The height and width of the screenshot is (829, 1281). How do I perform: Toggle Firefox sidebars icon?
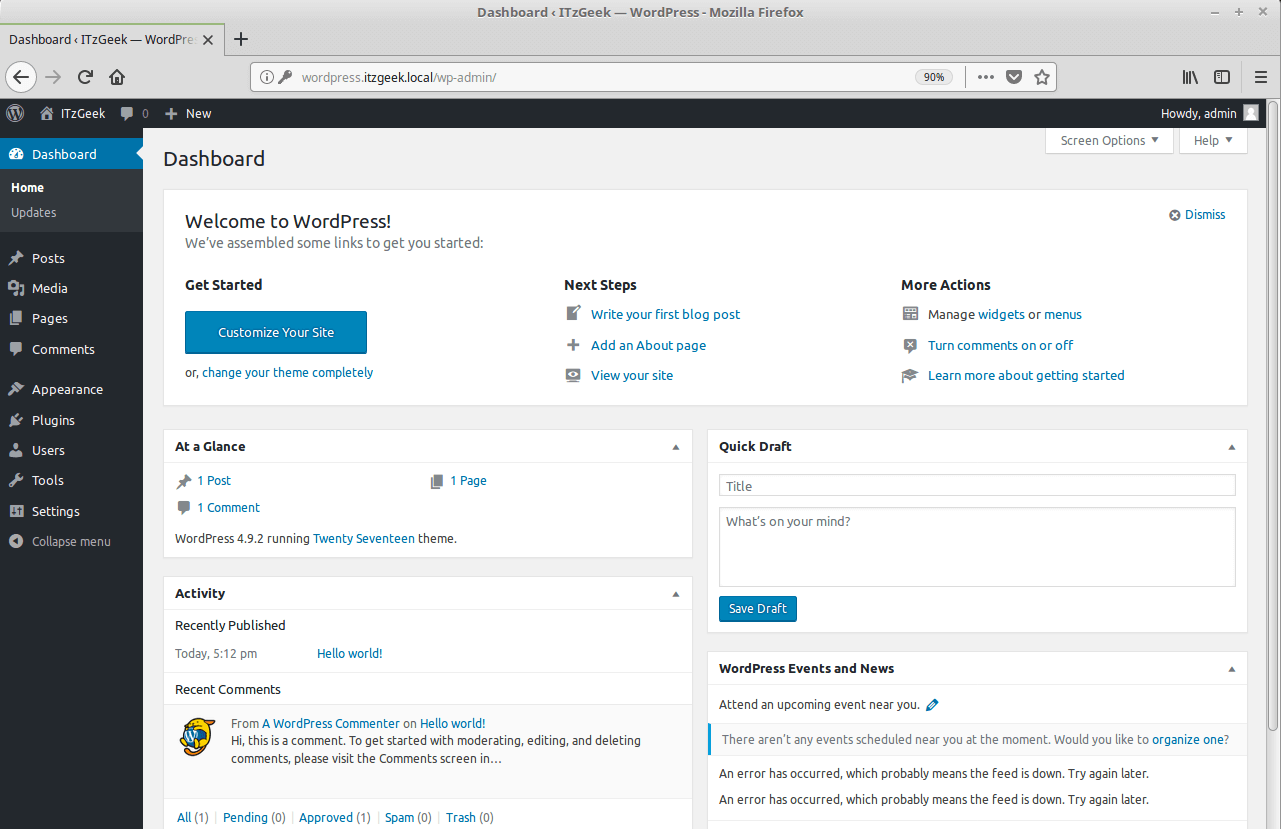pos(1222,77)
